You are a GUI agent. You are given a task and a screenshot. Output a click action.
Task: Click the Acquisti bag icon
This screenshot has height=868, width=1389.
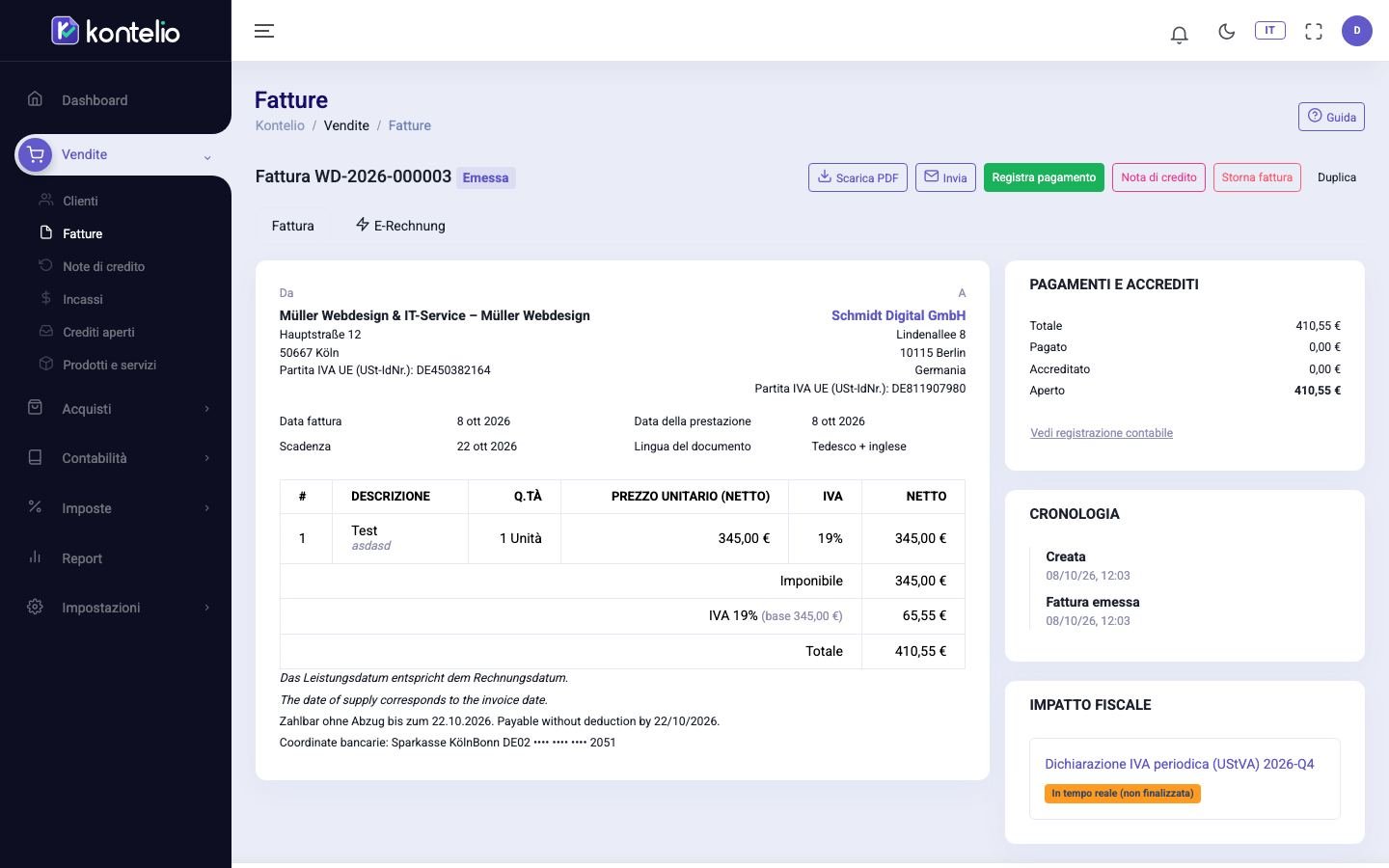pos(35,407)
